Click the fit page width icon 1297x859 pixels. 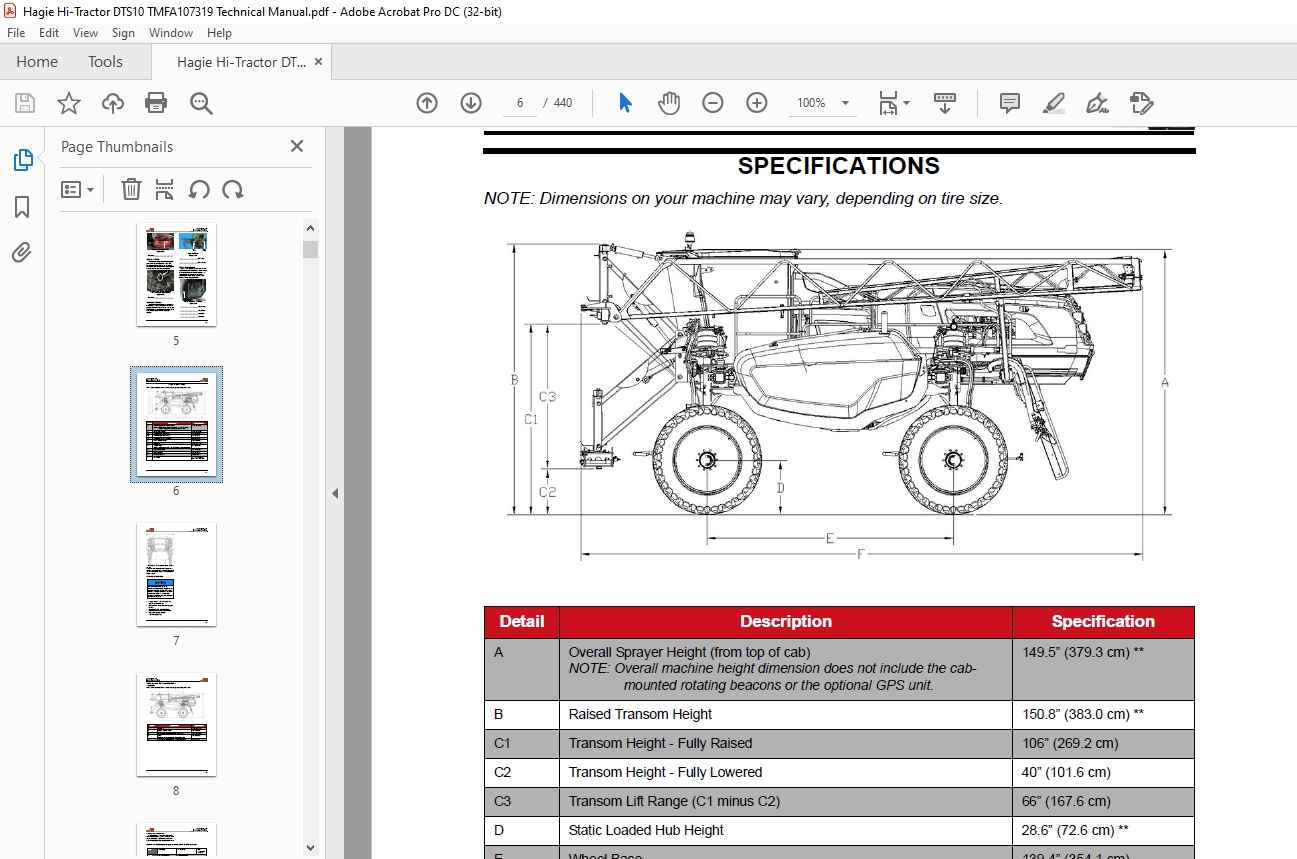888,103
